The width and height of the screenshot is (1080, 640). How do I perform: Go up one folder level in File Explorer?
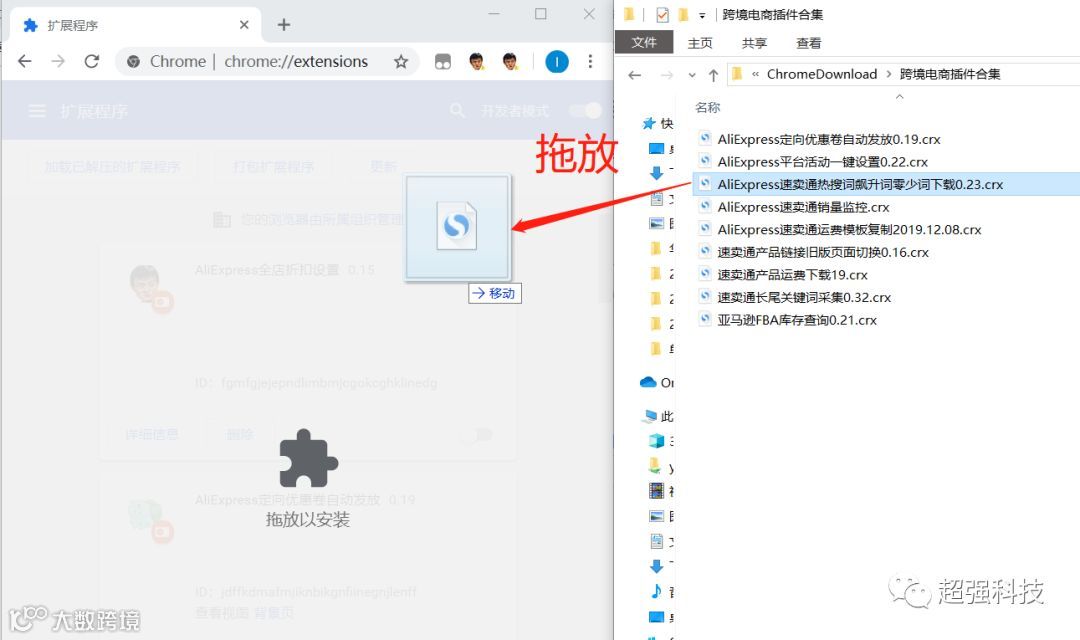tap(714, 75)
